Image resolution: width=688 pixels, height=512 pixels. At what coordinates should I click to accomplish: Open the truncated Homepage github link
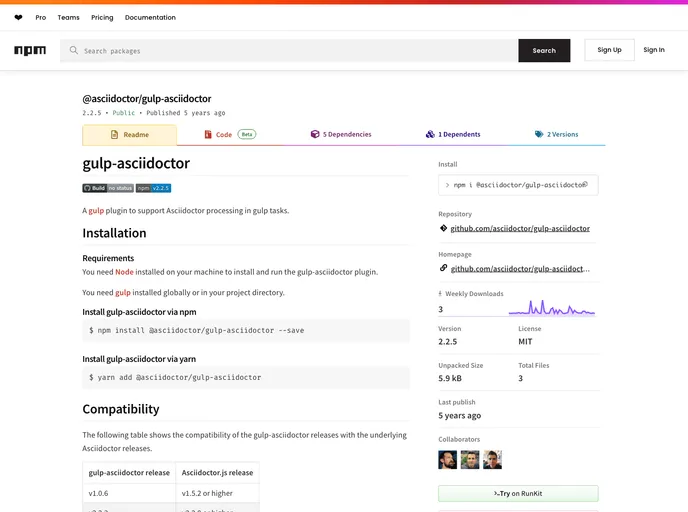point(520,269)
